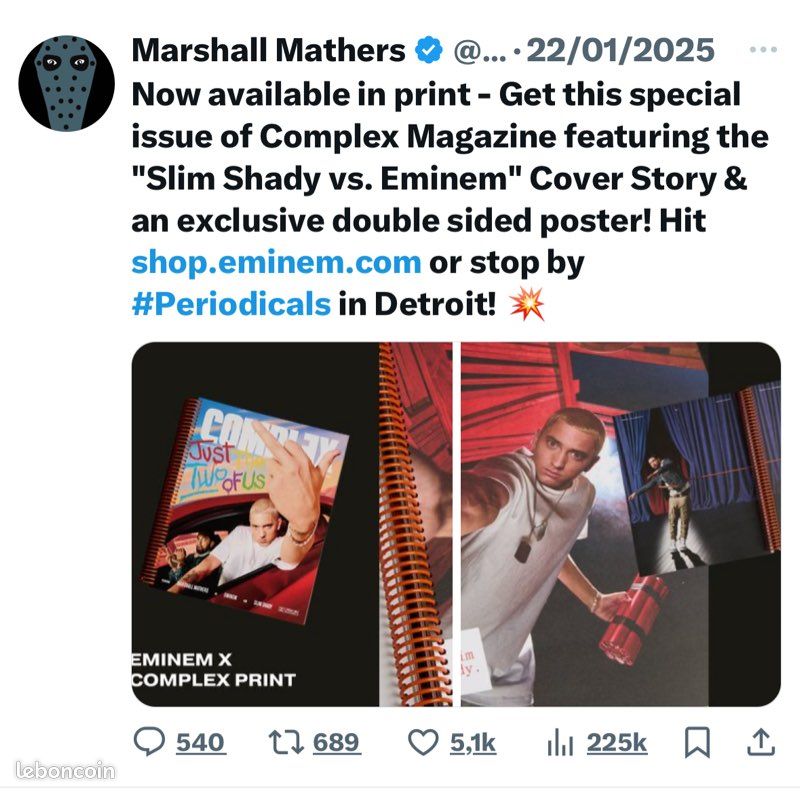Click the Marshall Mathers display name
800x794 pixels.
(x=268, y=50)
